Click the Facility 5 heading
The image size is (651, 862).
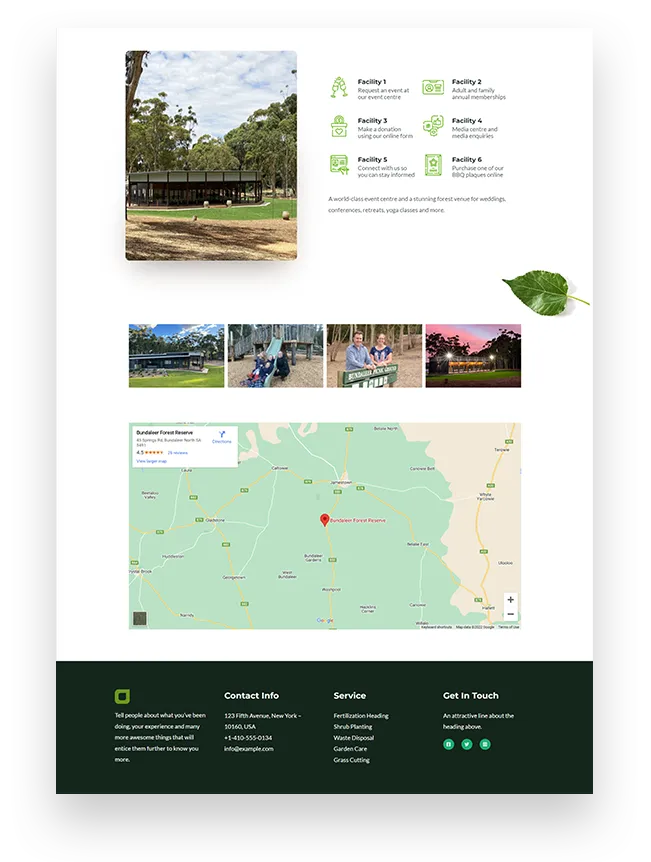click(x=372, y=159)
